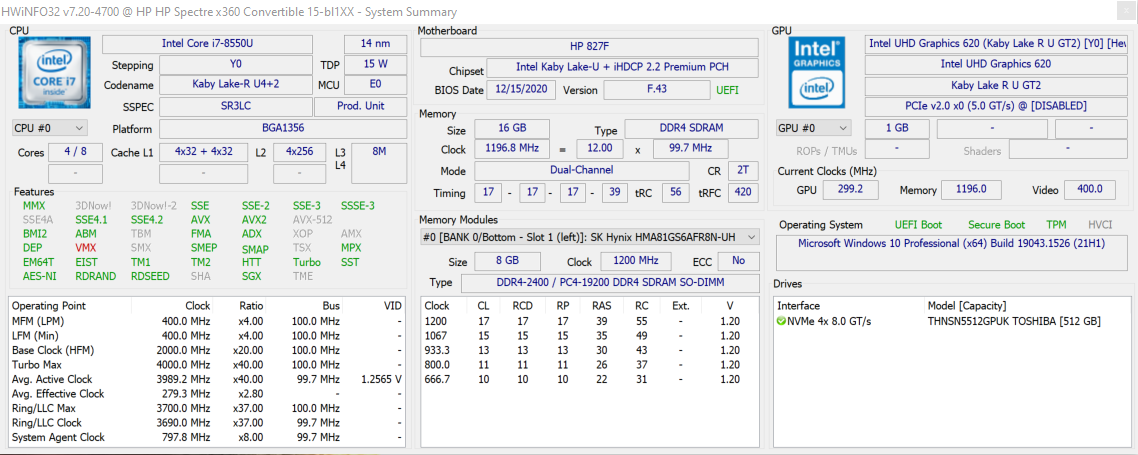Click the Cores 4 / 8 value
This screenshot has height=455, width=1138.
[x=75, y=152]
